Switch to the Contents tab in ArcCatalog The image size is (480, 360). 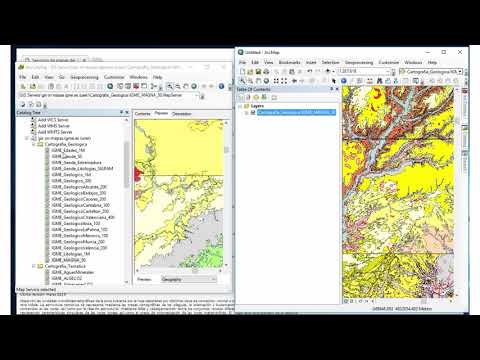(143, 114)
